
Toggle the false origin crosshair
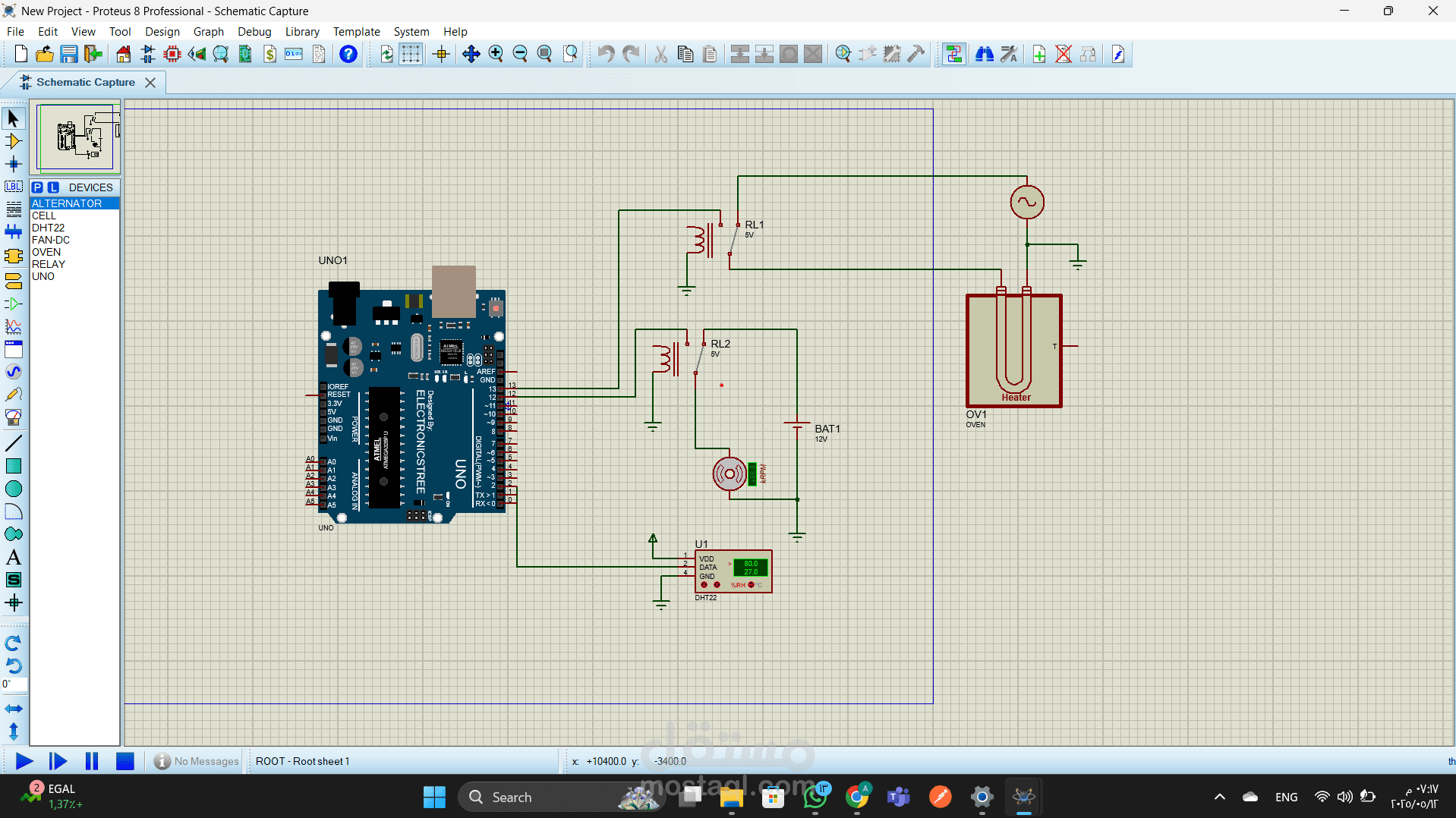coord(441,54)
